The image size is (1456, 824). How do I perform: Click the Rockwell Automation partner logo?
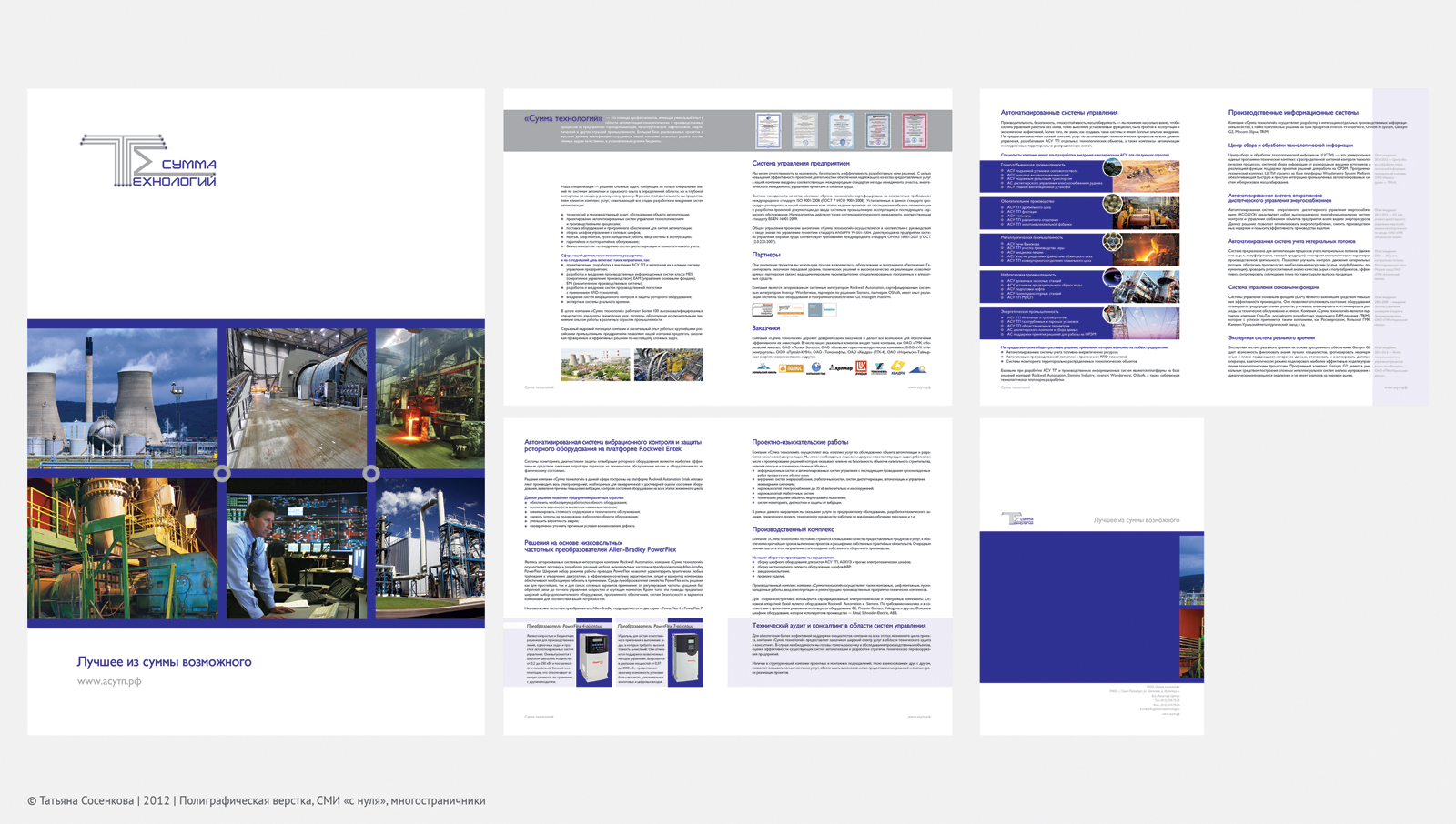(763, 310)
